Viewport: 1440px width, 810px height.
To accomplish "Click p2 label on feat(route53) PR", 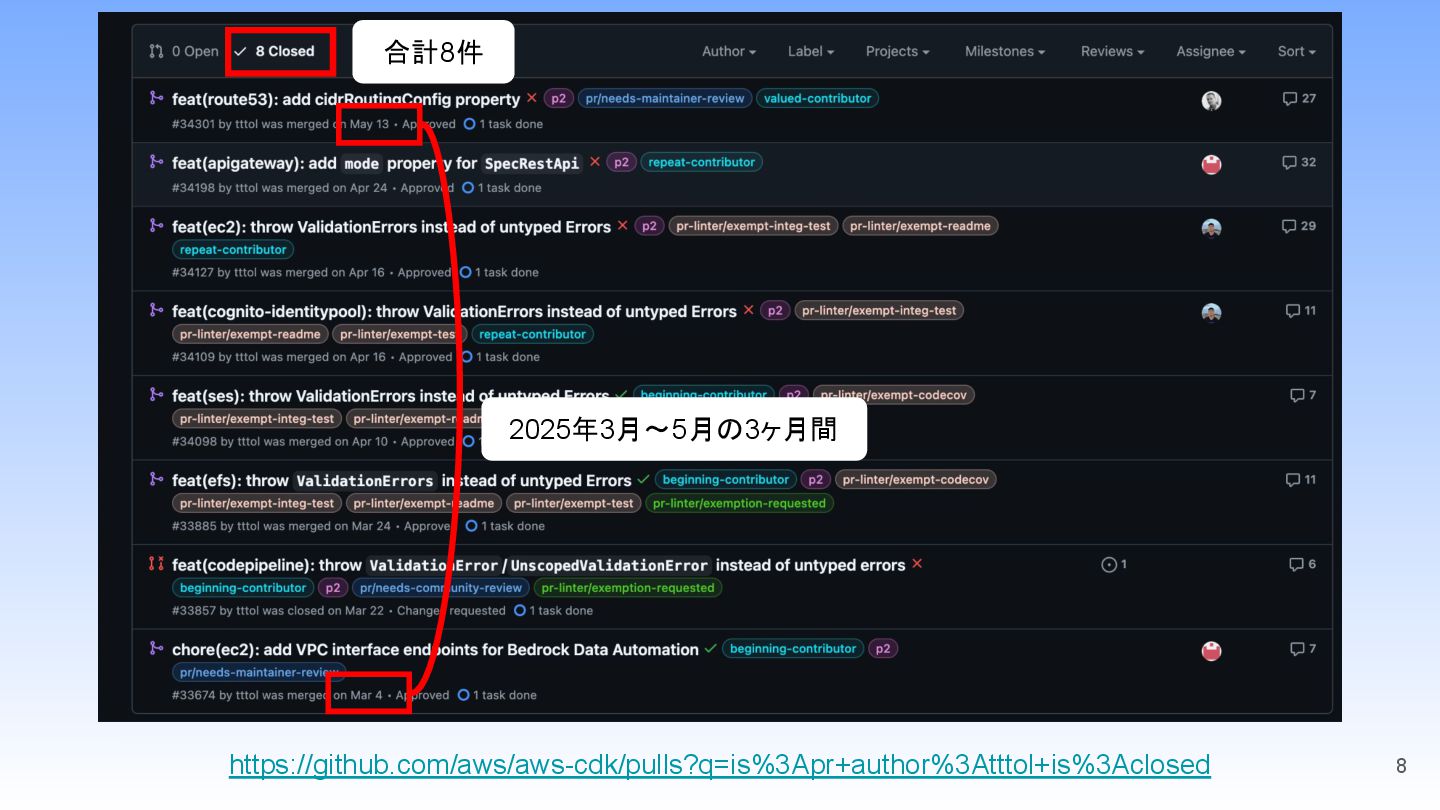I will (559, 98).
